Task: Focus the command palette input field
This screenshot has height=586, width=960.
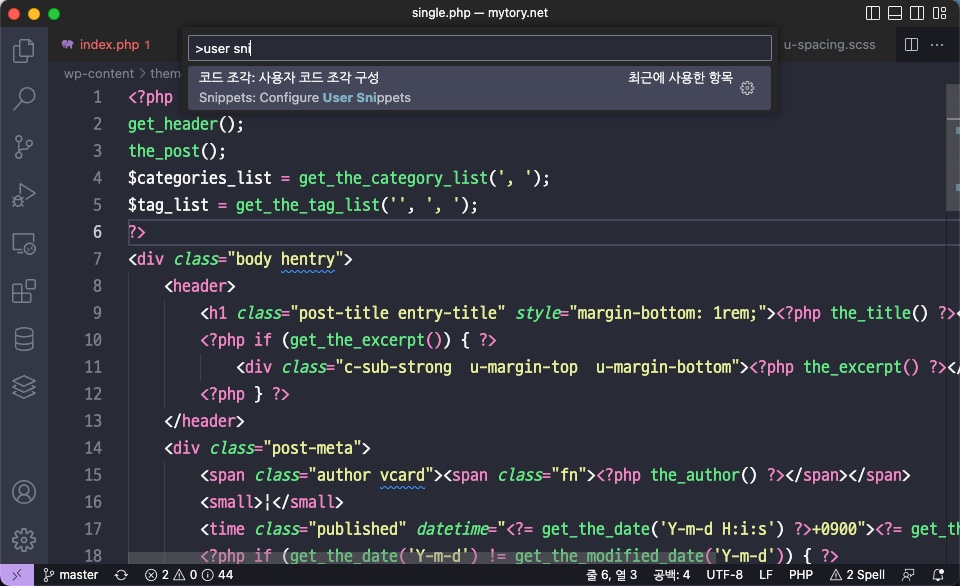Action: click(x=479, y=48)
